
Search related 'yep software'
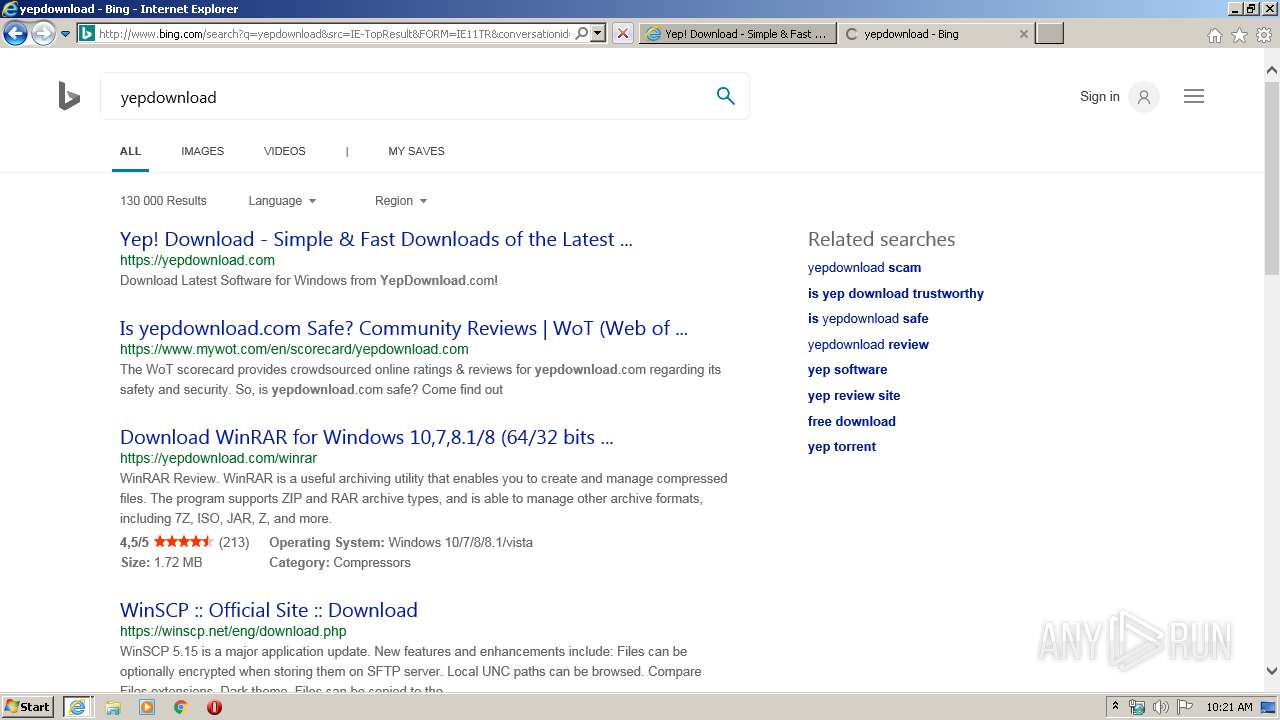click(847, 370)
